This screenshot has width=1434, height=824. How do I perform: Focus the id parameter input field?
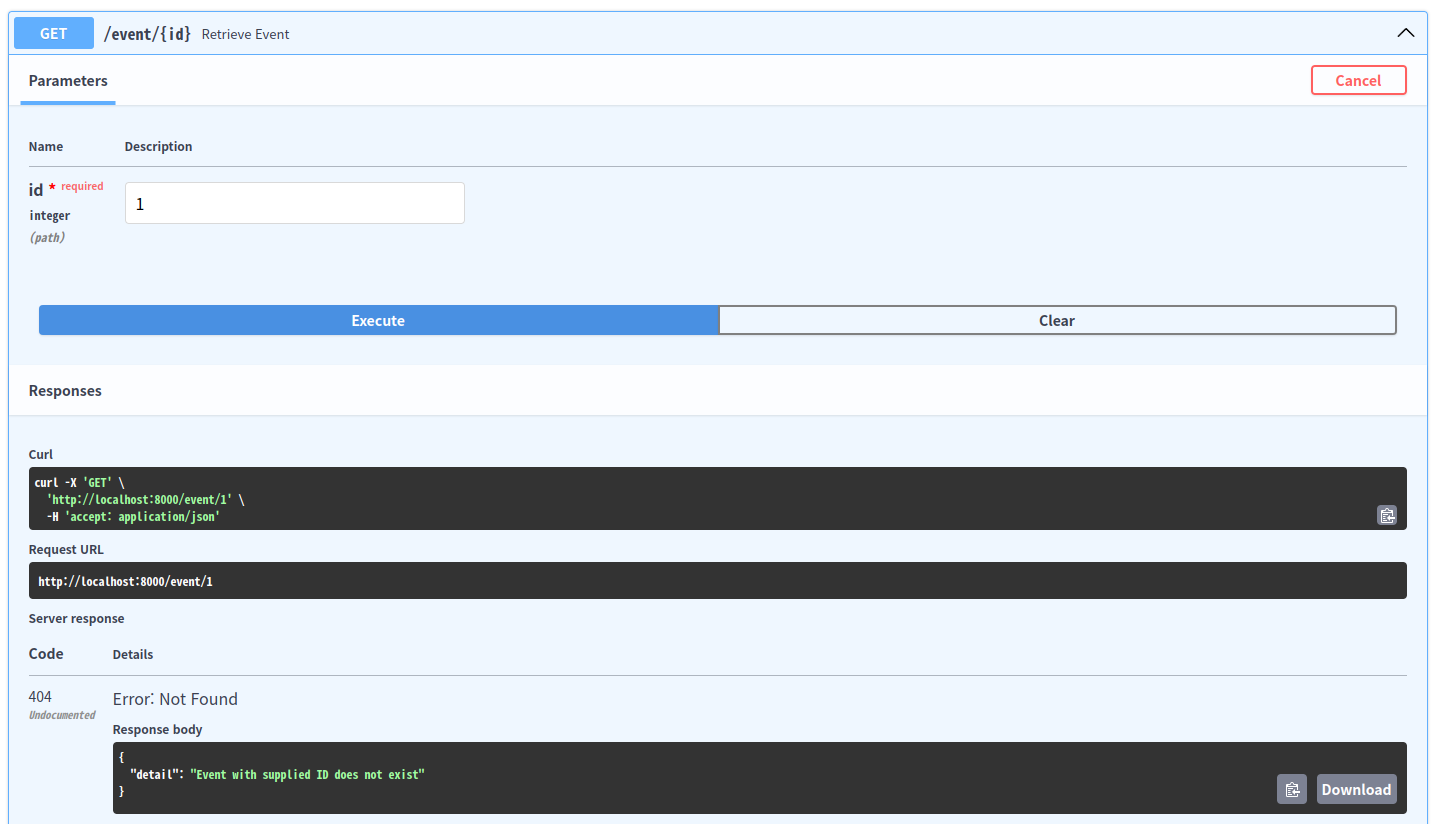coord(295,203)
